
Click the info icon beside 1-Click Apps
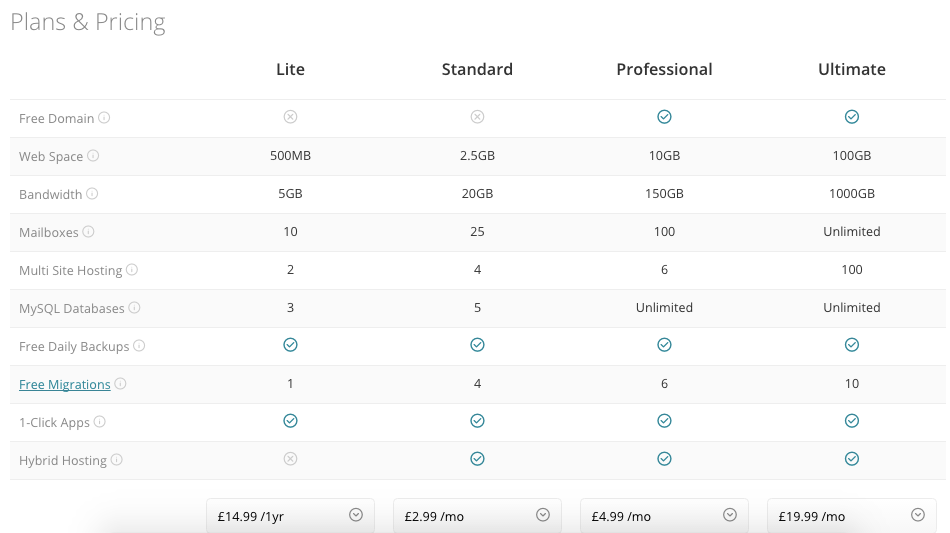tap(100, 422)
